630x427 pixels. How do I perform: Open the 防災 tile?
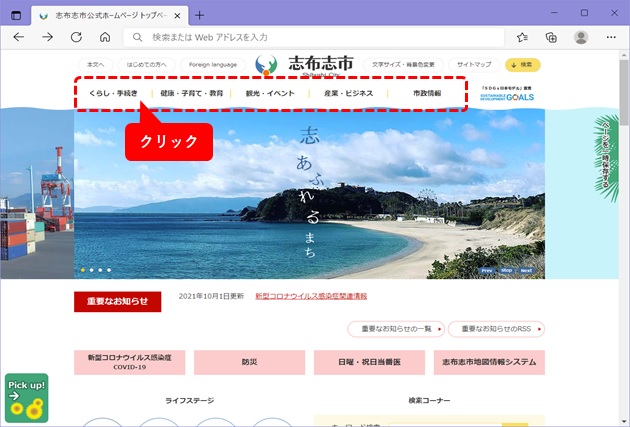coord(250,362)
